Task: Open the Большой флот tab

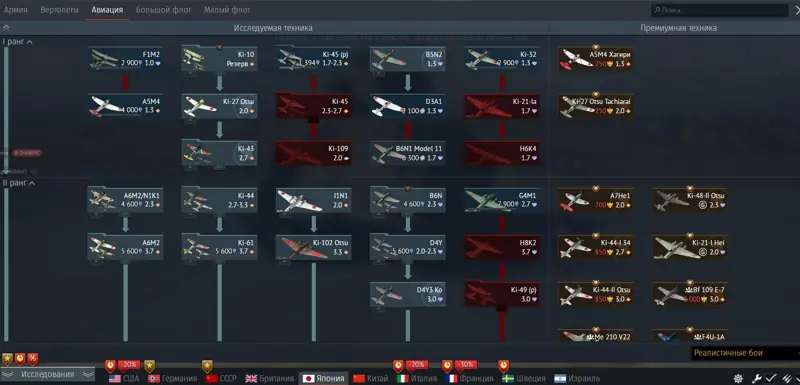Action: (x=163, y=10)
